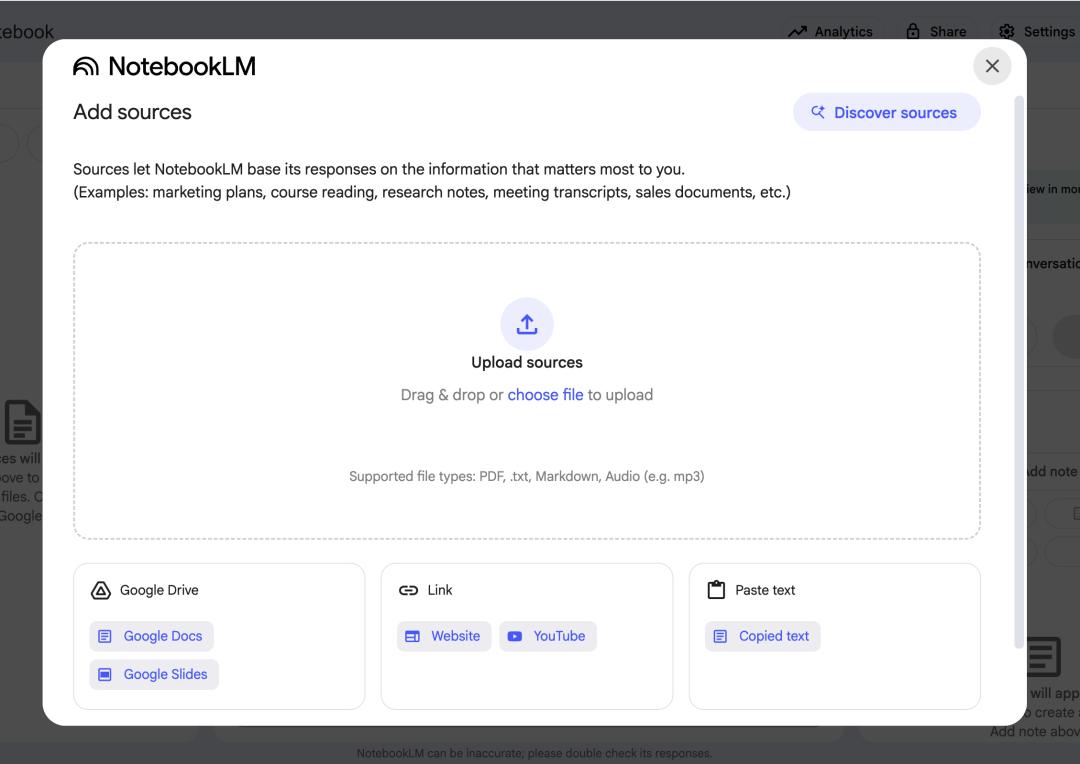The image size is (1080, 764).
Task: Close the Add sources dialog
Action: (x=992, y=66)
